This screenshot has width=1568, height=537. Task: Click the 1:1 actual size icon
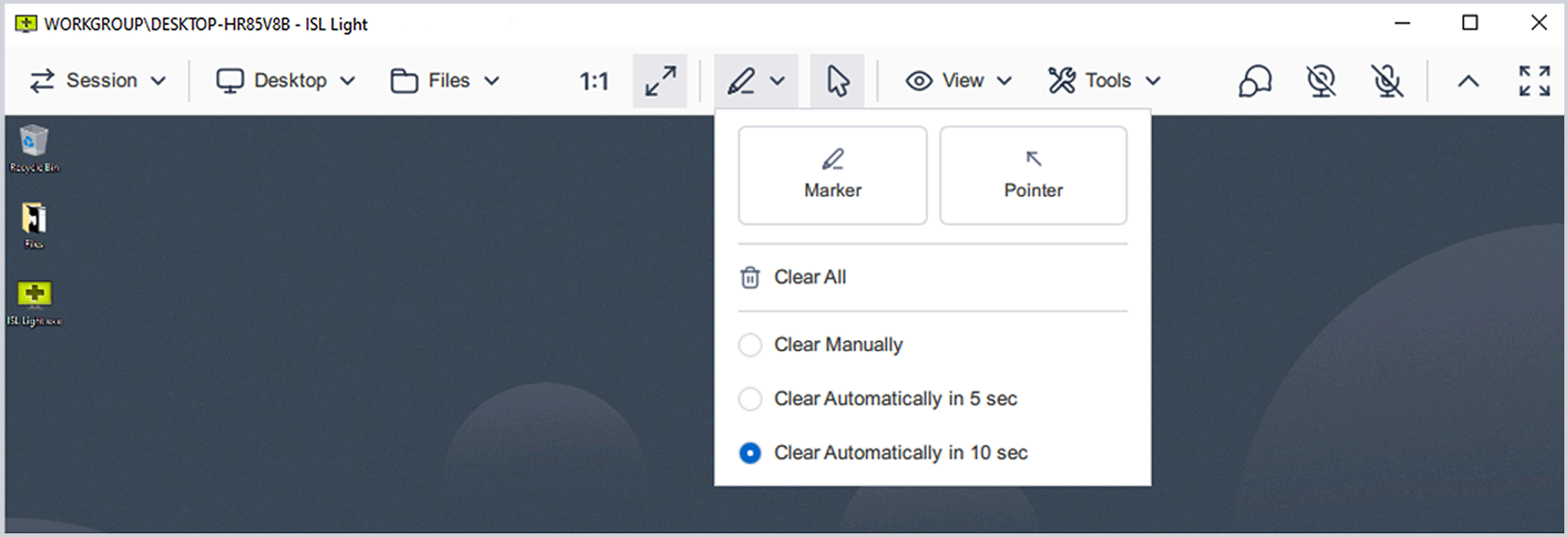tap(594, 82)
